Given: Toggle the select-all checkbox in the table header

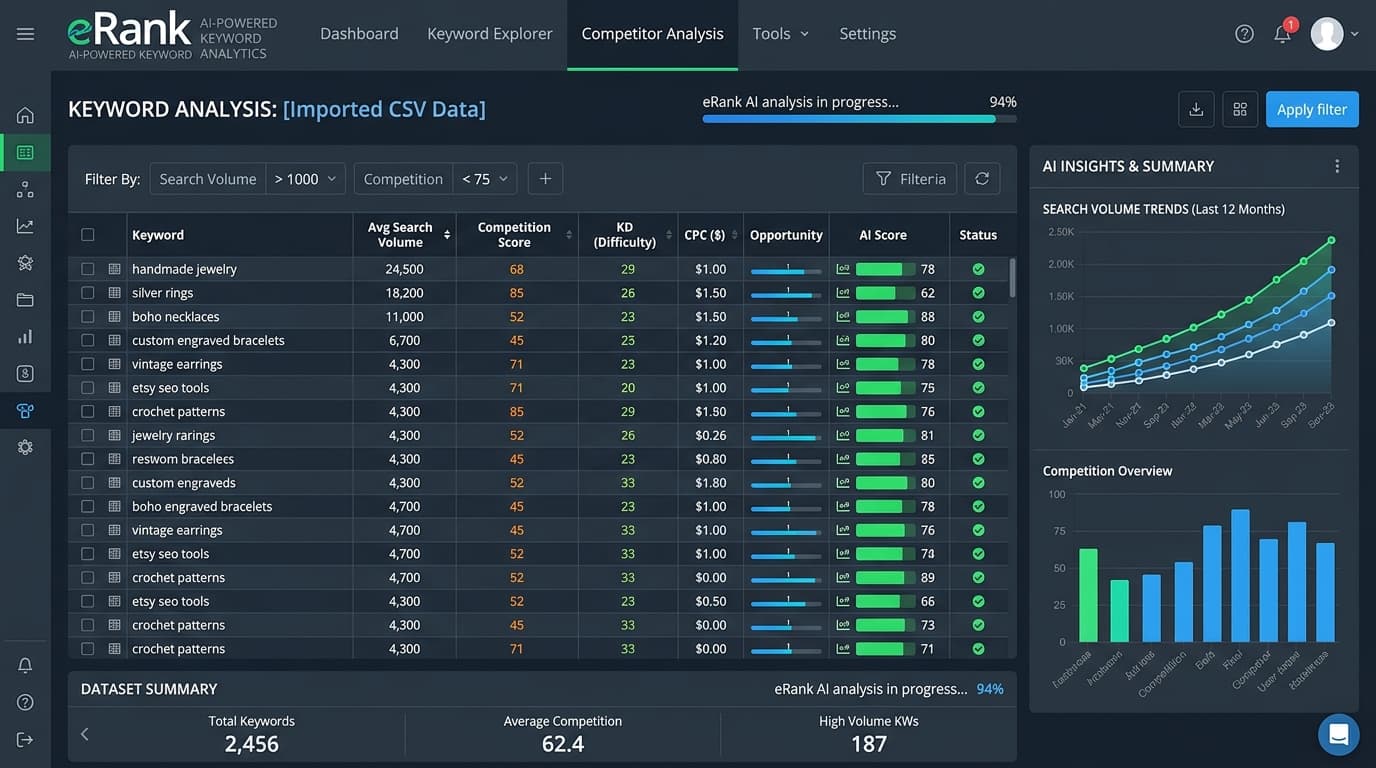Looking at the screenshot, I should (88, 234).
